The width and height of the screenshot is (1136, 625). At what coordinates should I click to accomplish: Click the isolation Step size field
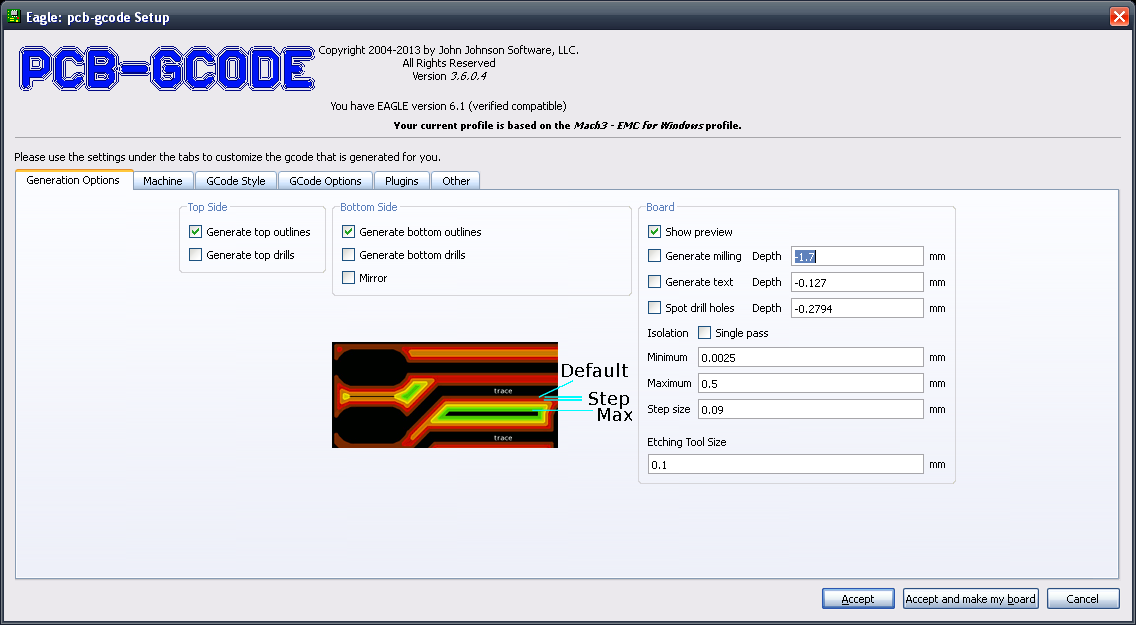810,409
